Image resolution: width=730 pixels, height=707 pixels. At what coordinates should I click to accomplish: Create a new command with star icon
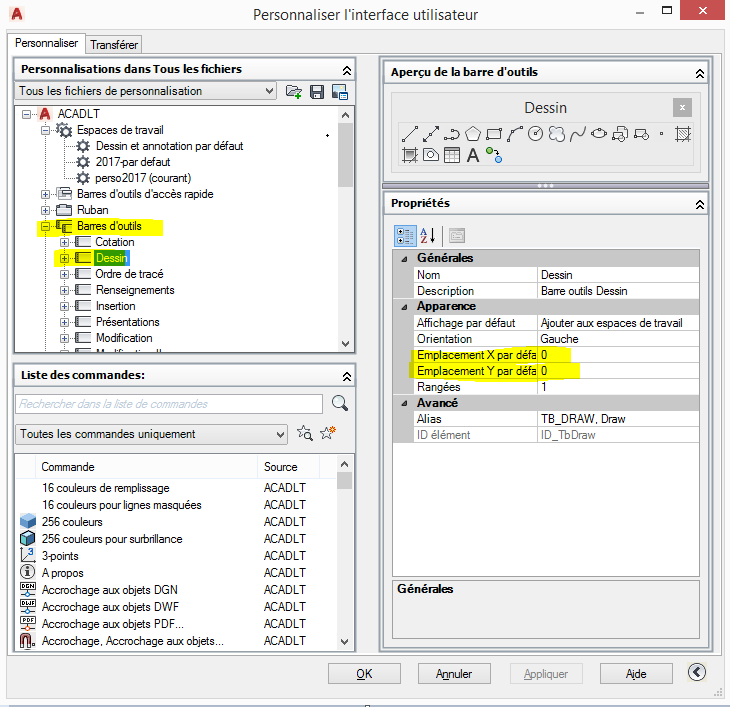[328, 433]
